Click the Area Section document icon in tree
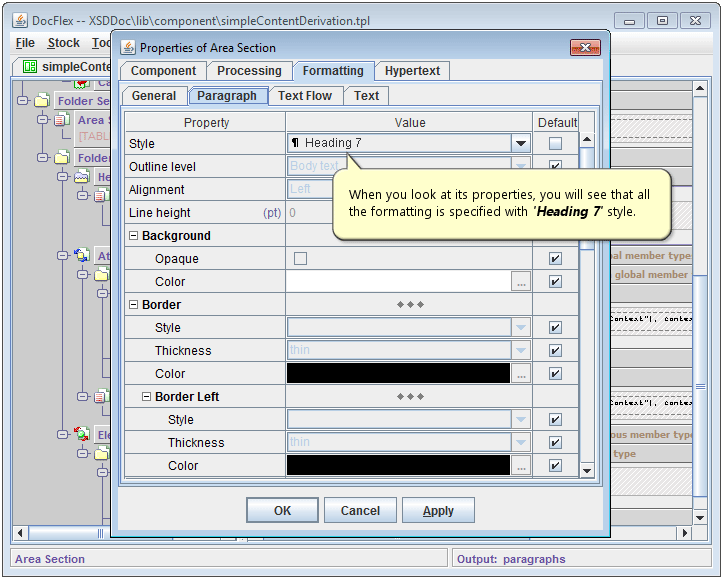This screenshot has height=579, width=723. pyautogui.click(x=61, y=120)
